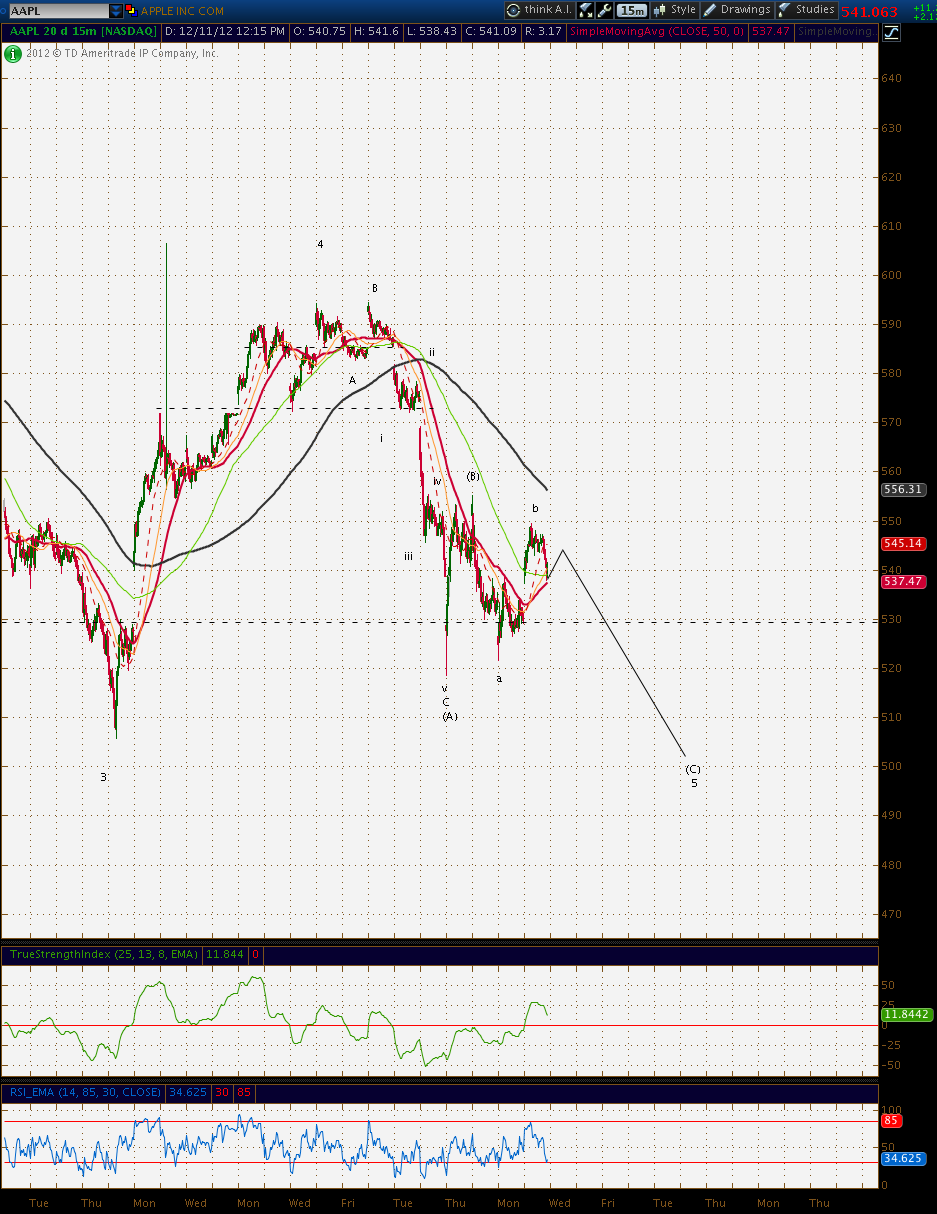
Task: Click the red 545.14 price bubble
Action: pyautogui.click(x=903, y=543)
